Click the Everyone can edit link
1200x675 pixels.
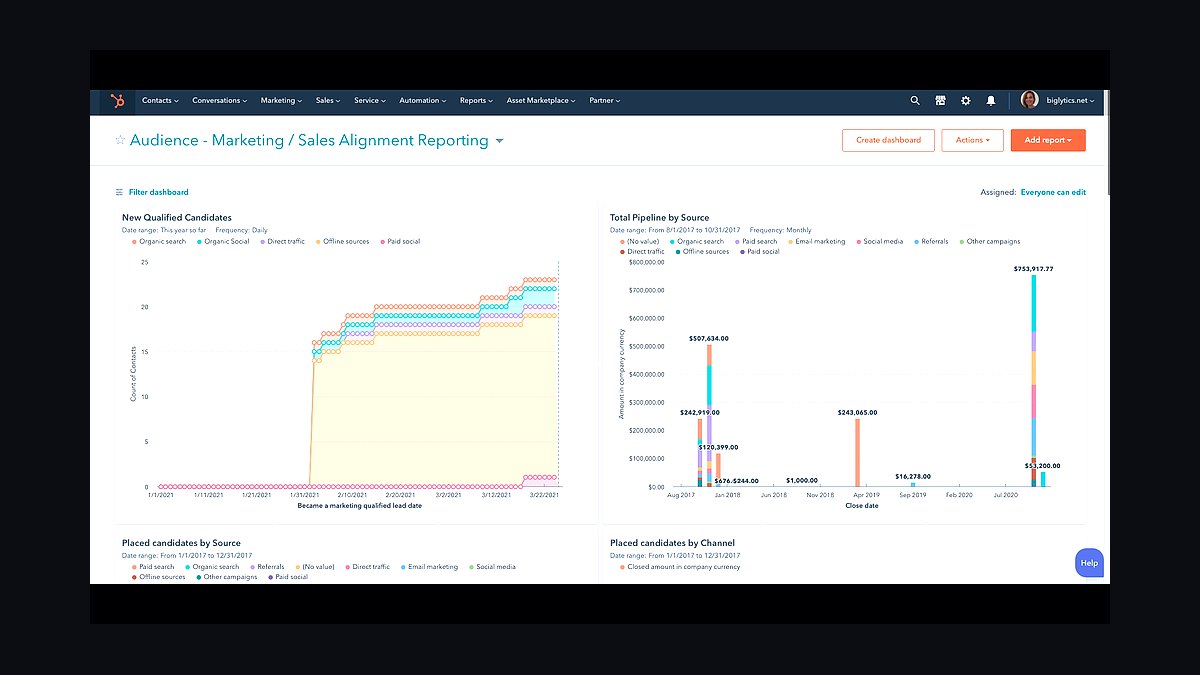coord(1053,192)
